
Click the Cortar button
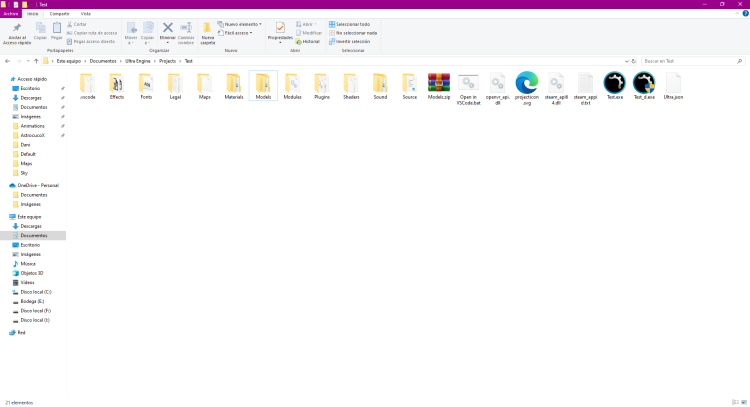click(x=77, y=24)
